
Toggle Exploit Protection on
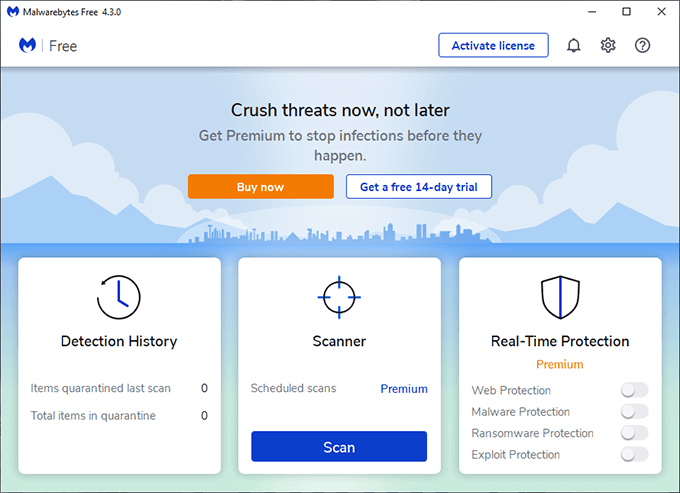point(634,454)
